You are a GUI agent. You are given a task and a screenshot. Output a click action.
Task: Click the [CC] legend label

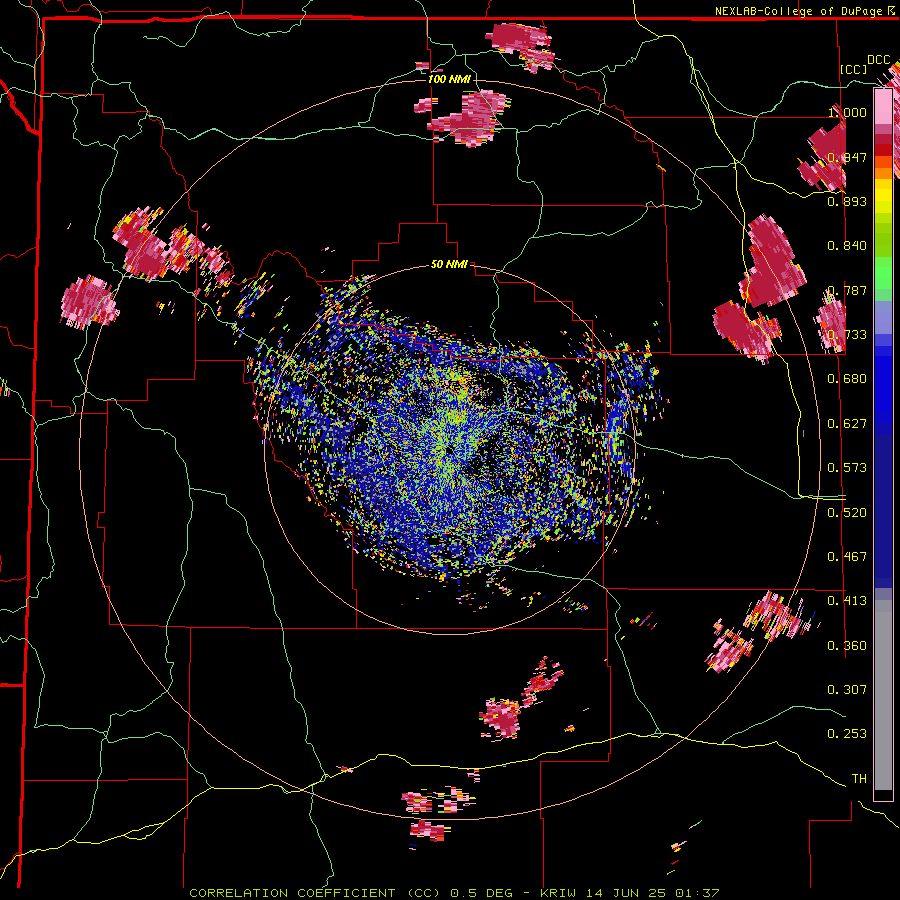point(854,69)
